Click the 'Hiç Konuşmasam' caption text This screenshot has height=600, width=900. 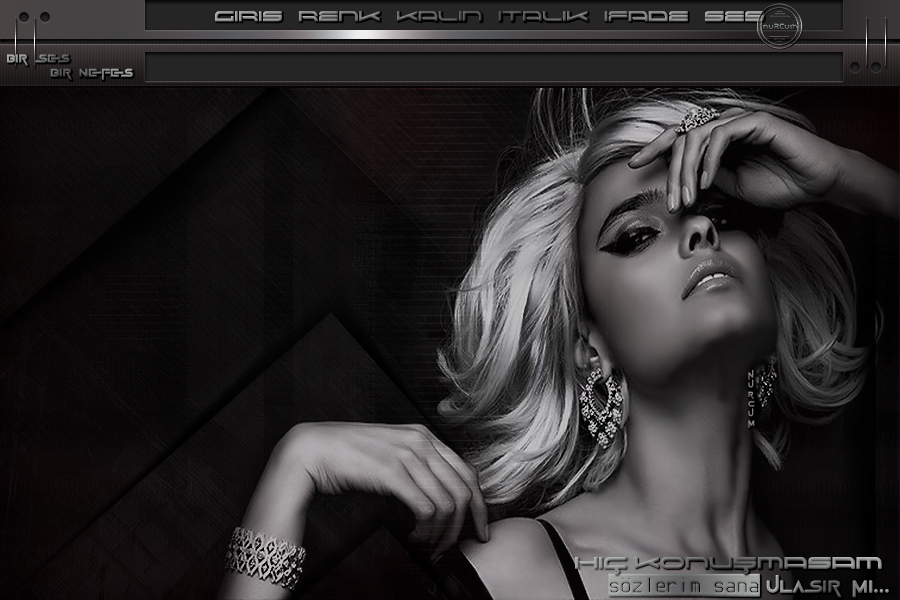(x=729, y=564)
